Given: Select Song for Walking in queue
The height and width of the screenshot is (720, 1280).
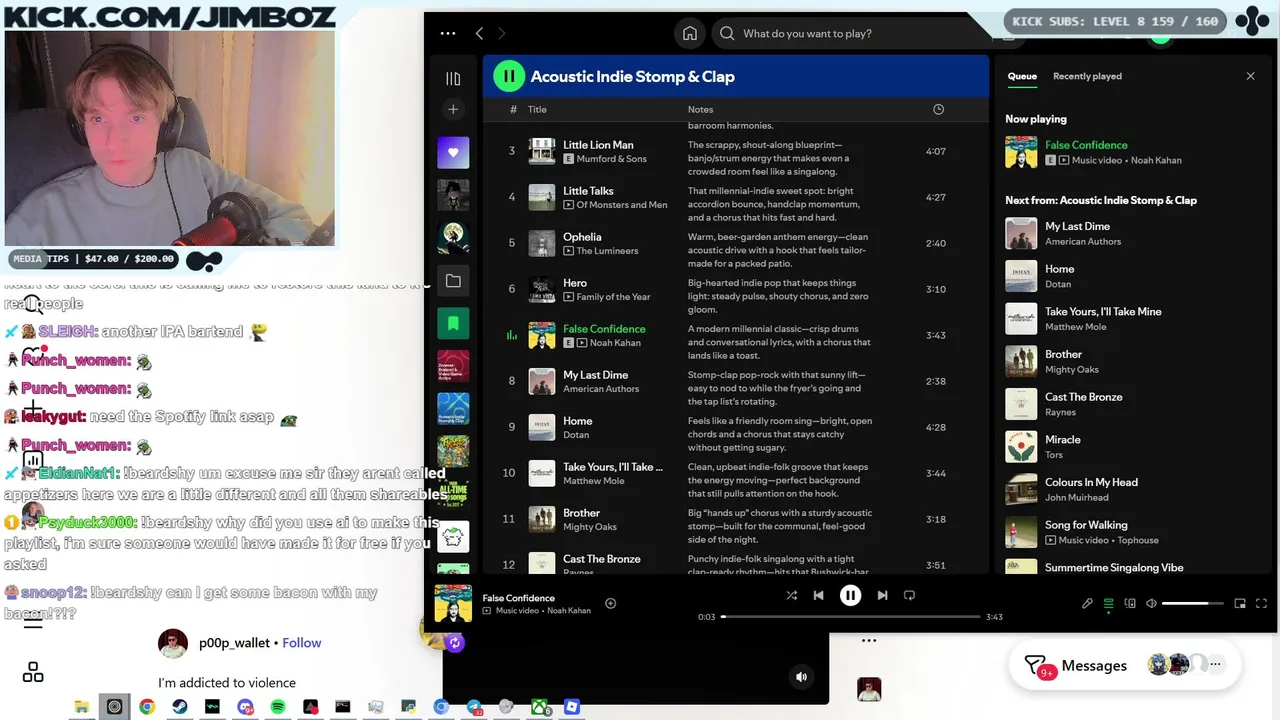Looking at the screenshot, I should (x=1130, y=532).
